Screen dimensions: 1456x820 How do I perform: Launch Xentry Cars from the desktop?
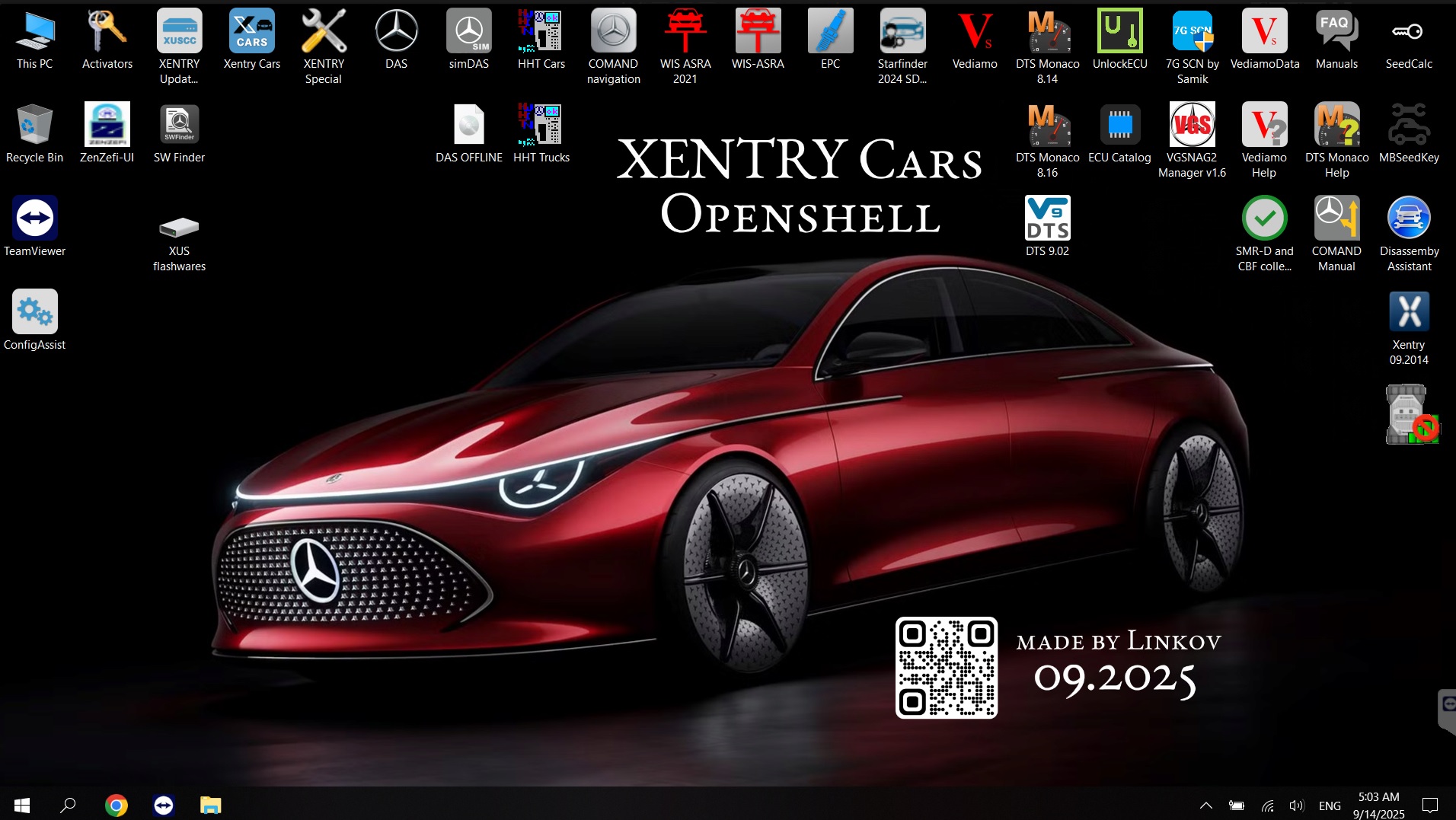pos(251,30)
